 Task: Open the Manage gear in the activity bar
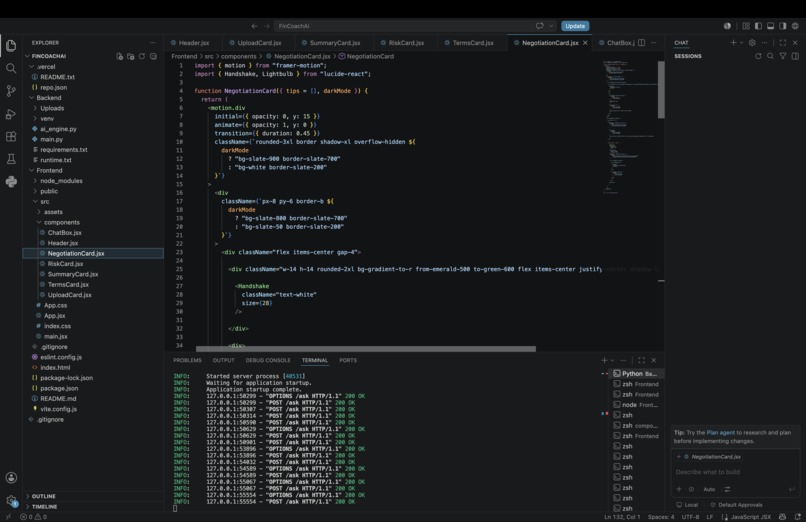click(x=11, y=500)
